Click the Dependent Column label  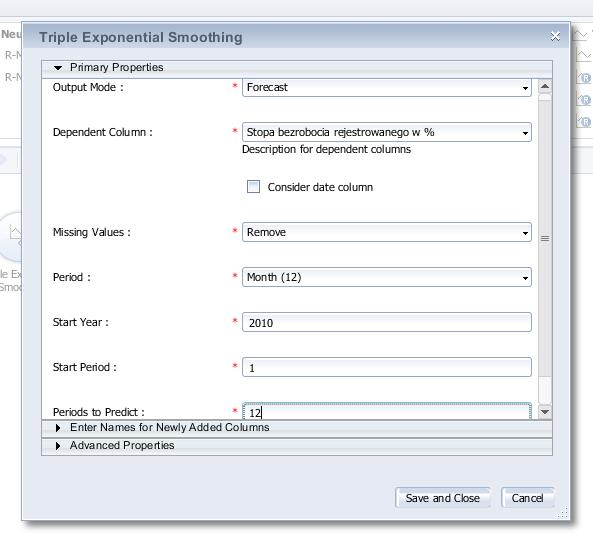pyautogui.click(x=102, y=132)
